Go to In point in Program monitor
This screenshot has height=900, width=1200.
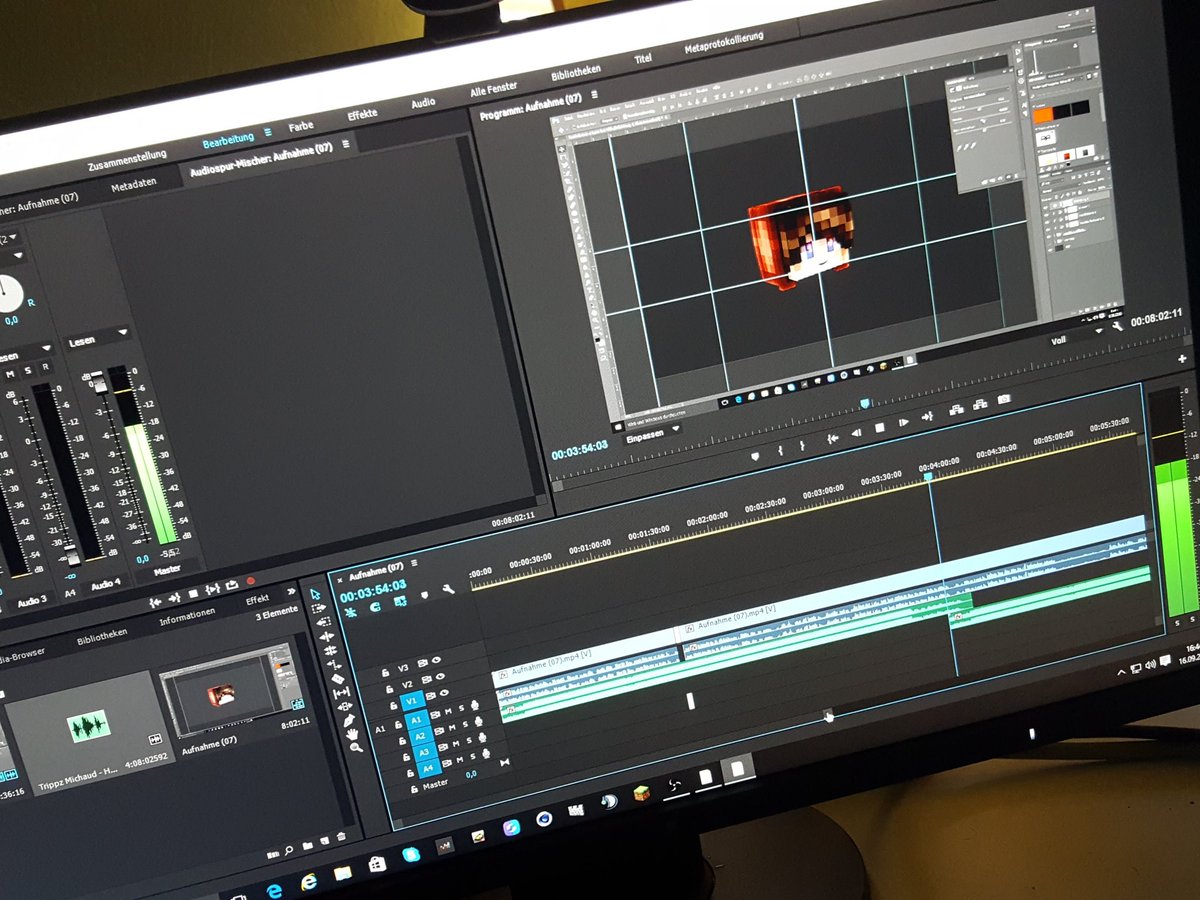point(833,439)
